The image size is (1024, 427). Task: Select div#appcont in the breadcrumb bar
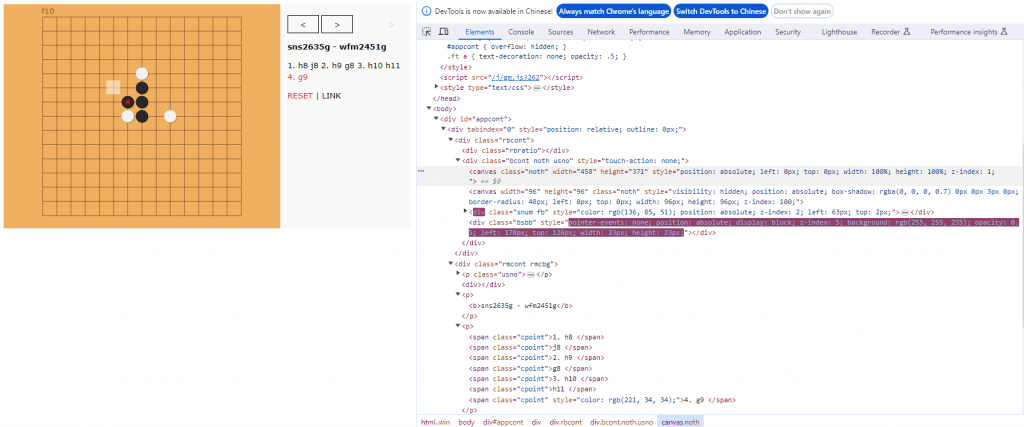504,422
